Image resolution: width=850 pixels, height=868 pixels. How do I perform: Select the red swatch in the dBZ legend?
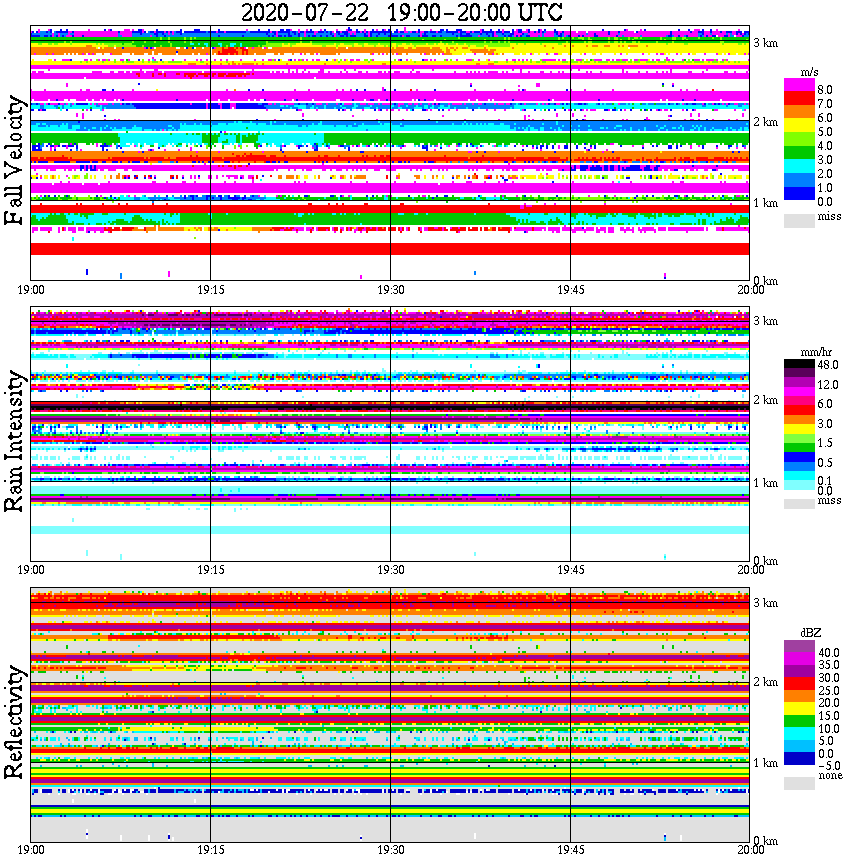[x=799, y=683]
